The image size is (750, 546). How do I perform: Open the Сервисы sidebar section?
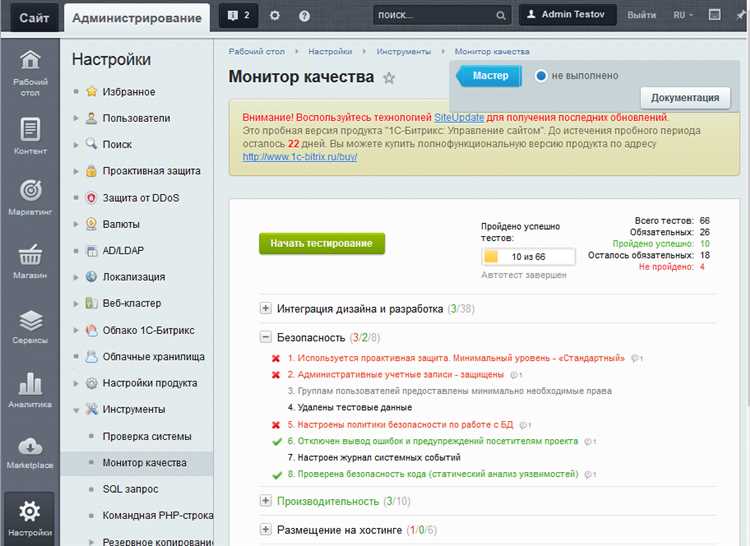pyautogui.click(x=30, y=327)
